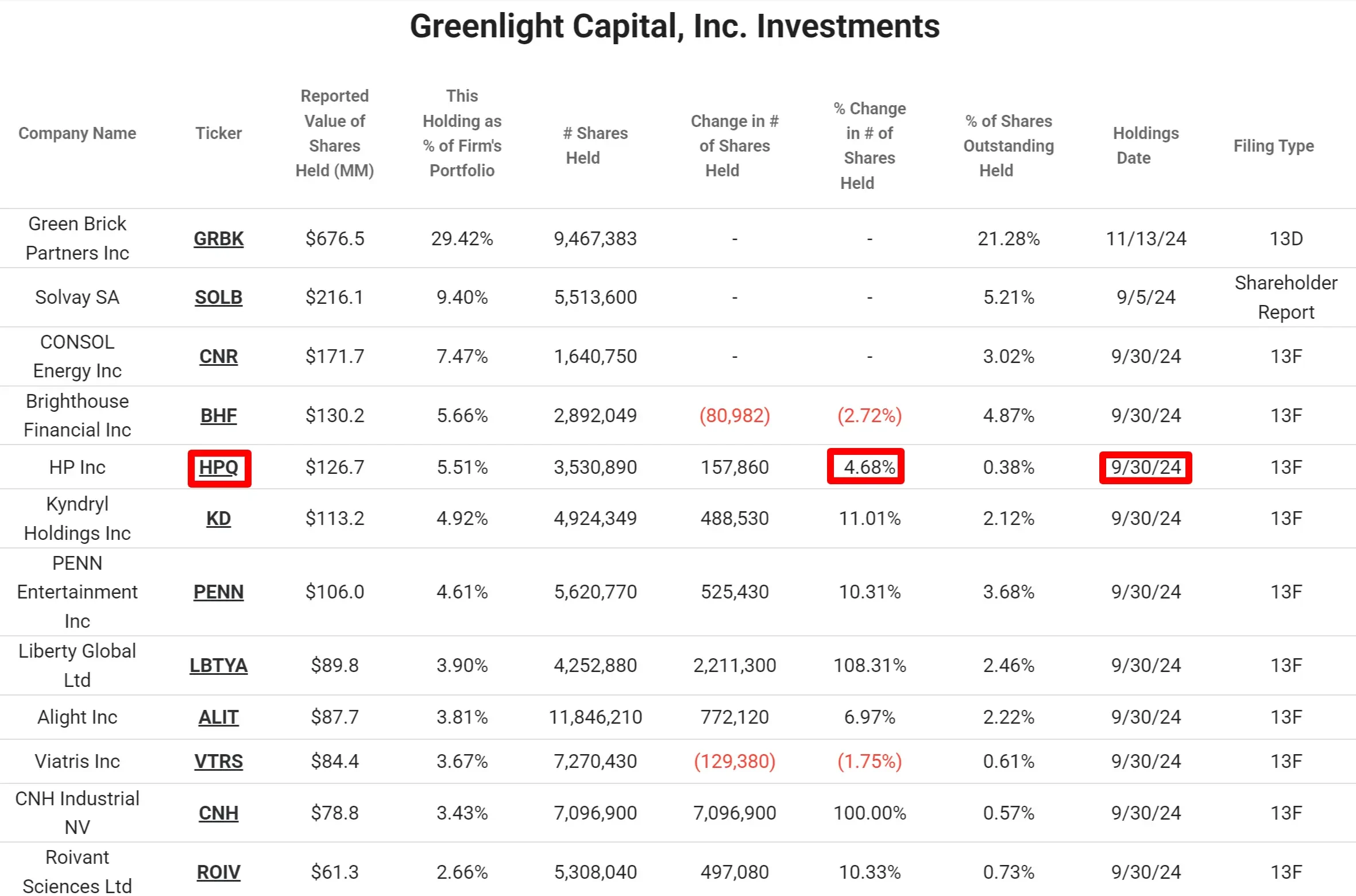Select the ALIT ticker link
The height and width of the screenshot is (896, 1356).
point(218,717)
